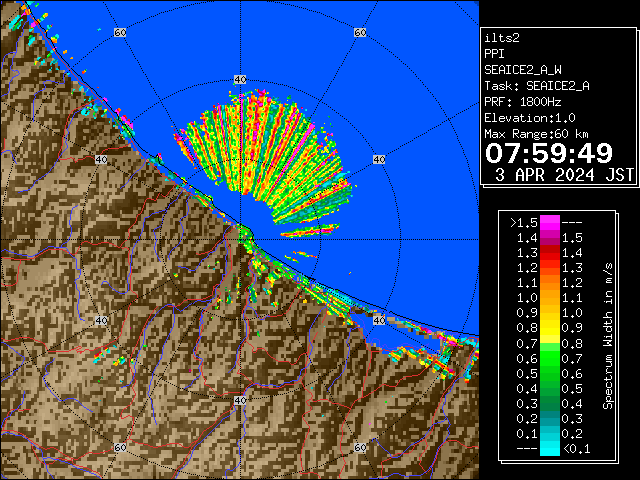
Task: Click the "PPI" scan type label
Action: coord(494,54)
